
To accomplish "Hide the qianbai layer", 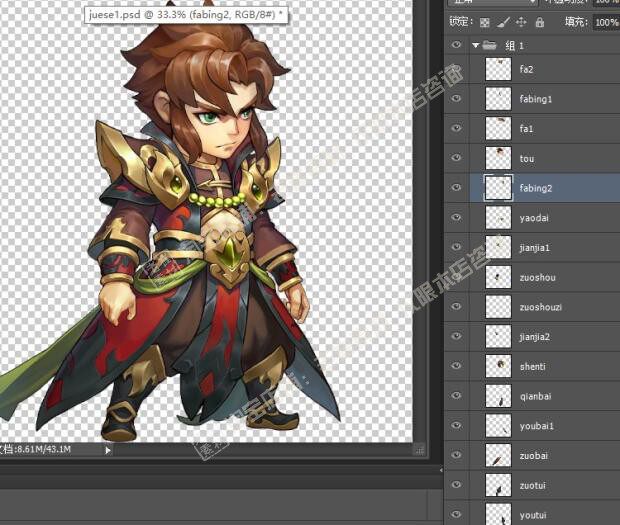I will pyautogui.click(x=456, y=396).
